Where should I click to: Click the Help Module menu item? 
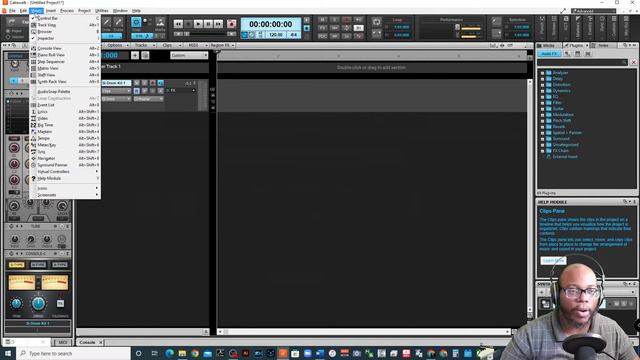[65, 178]
